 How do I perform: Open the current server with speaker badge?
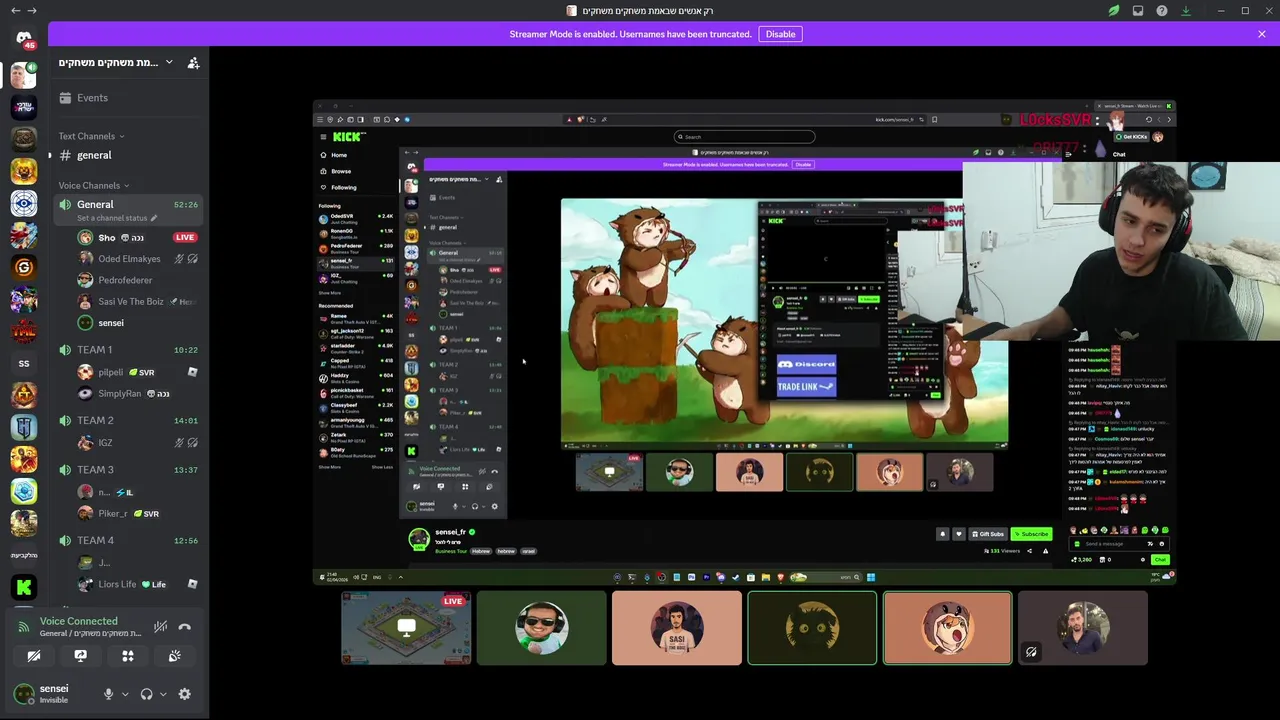point(24,75)
